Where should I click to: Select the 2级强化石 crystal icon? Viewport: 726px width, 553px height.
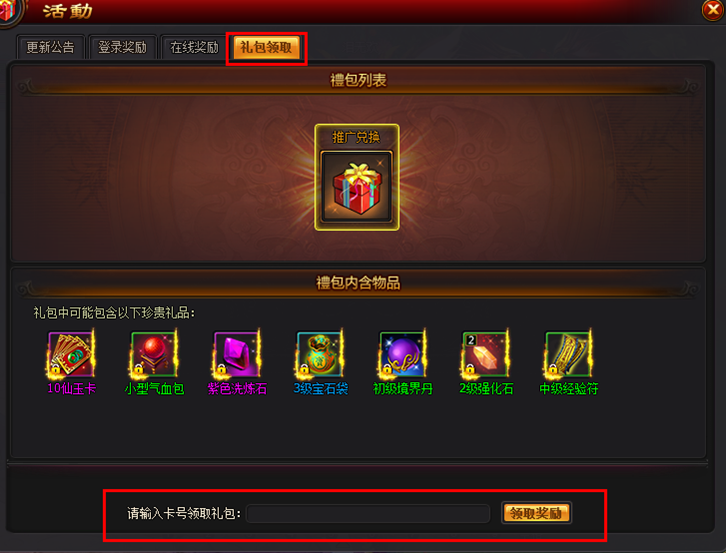(x=485, y=354)
